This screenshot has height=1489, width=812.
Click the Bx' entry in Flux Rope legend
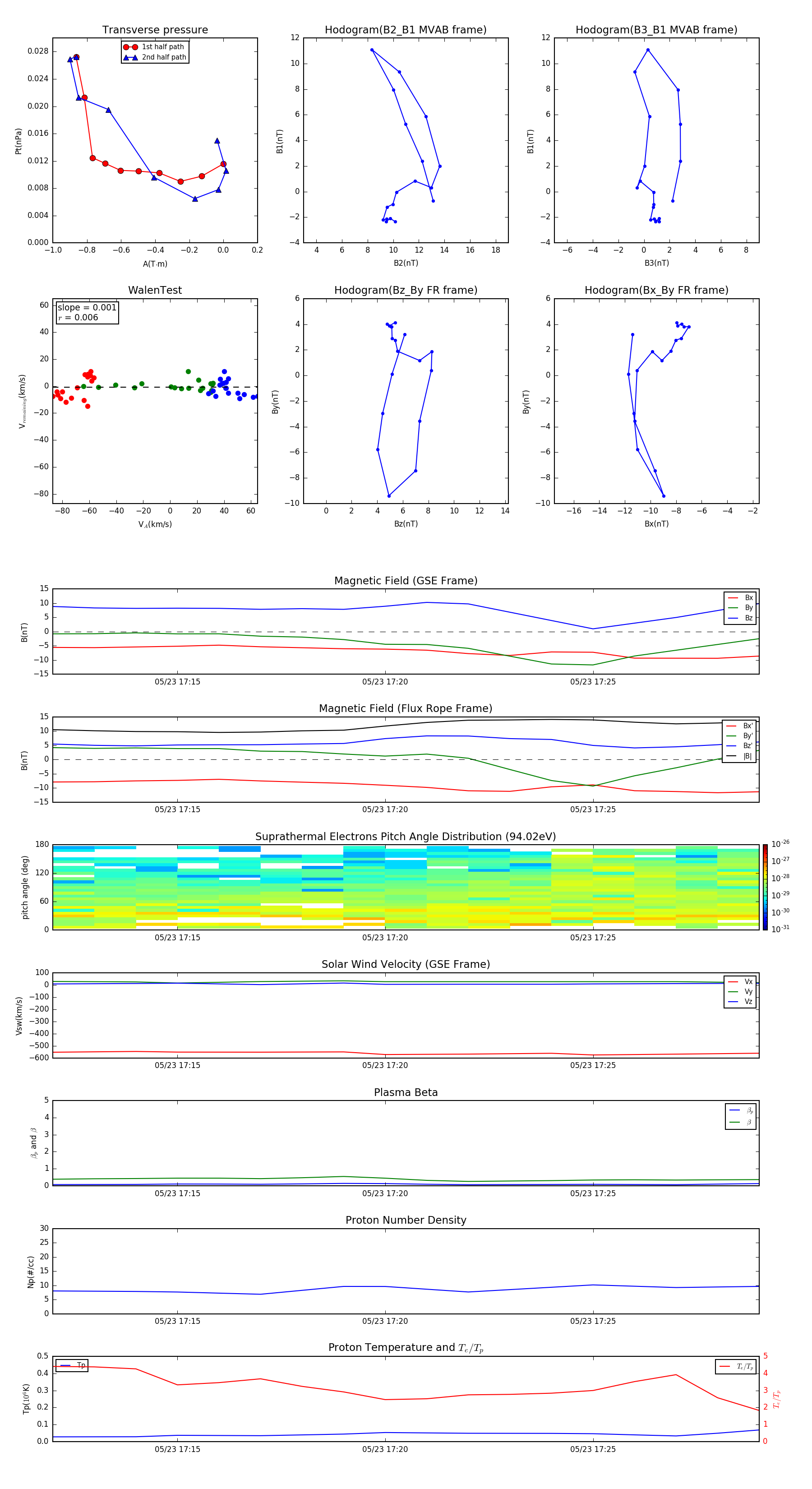(740, 726)
